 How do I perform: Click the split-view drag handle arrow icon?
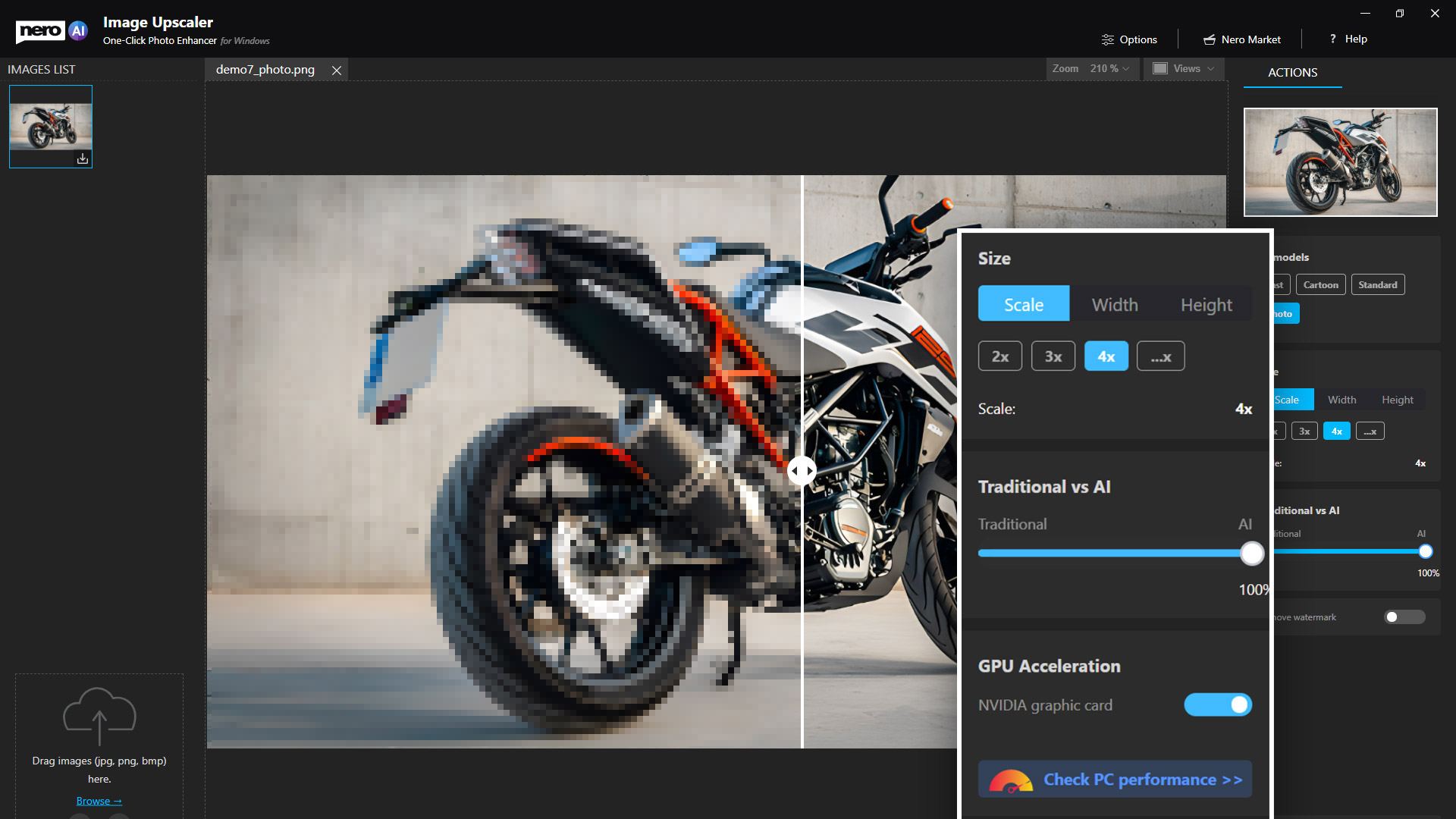801,469
